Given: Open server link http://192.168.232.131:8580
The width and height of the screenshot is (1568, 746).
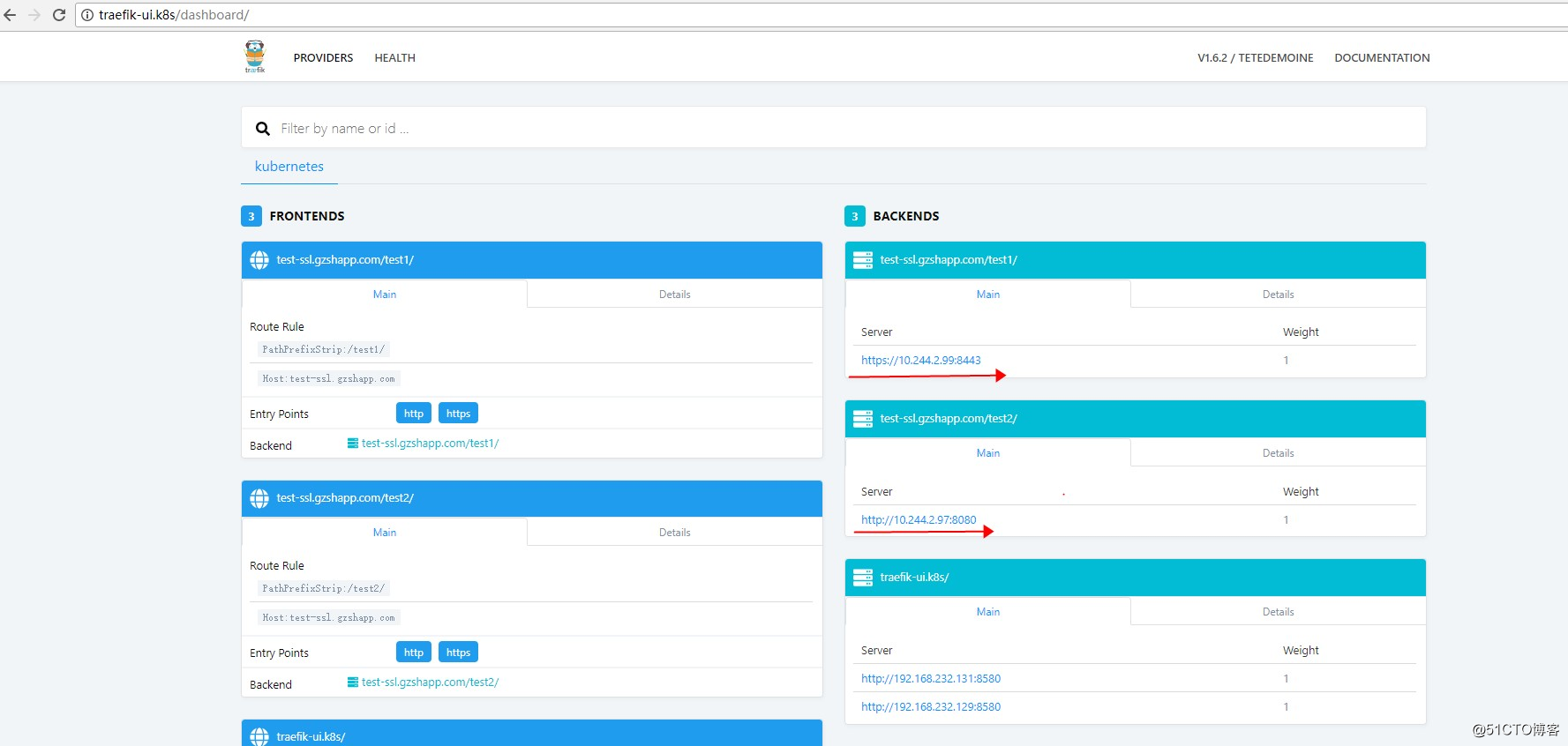Looking at the screenshot, I should [x=931, y=679].
